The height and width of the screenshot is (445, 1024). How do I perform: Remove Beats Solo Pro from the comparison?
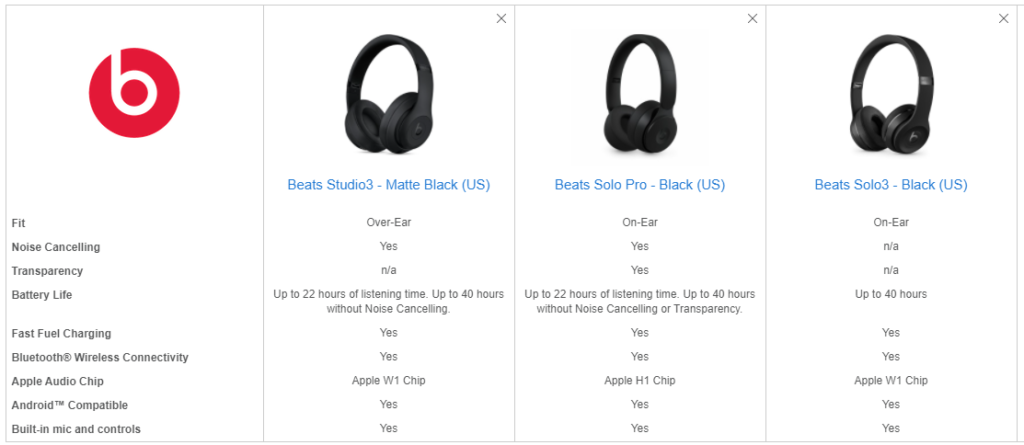point(752,19)
